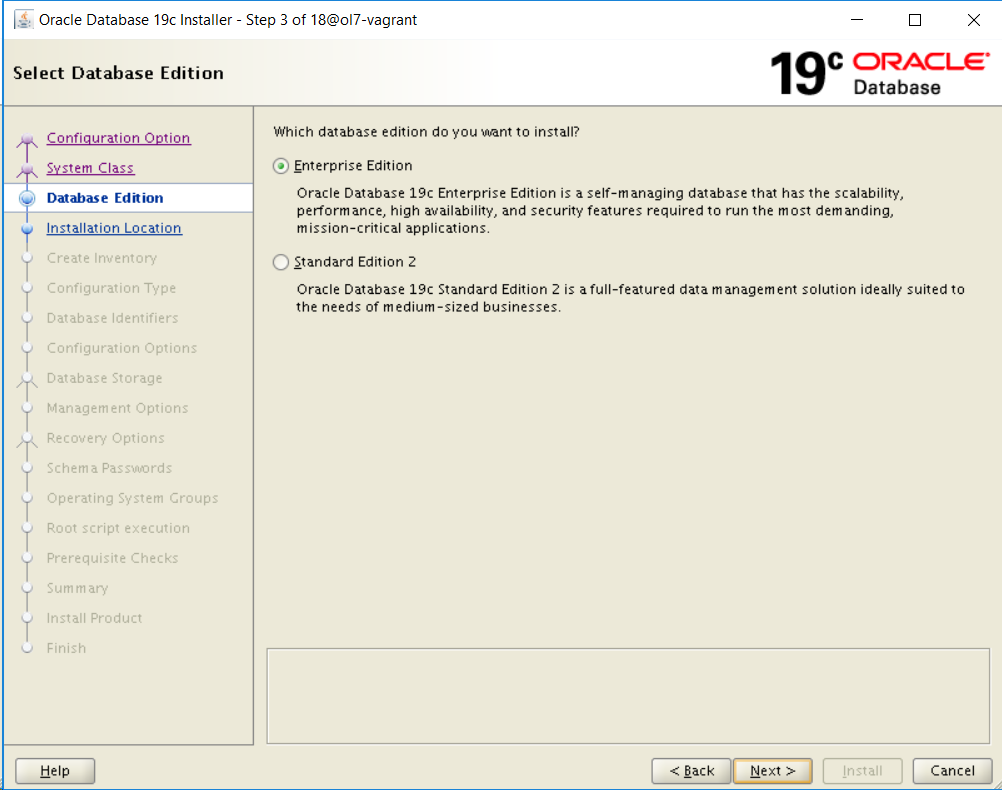
Task: Proceed with the Next button
Action: 773,771
